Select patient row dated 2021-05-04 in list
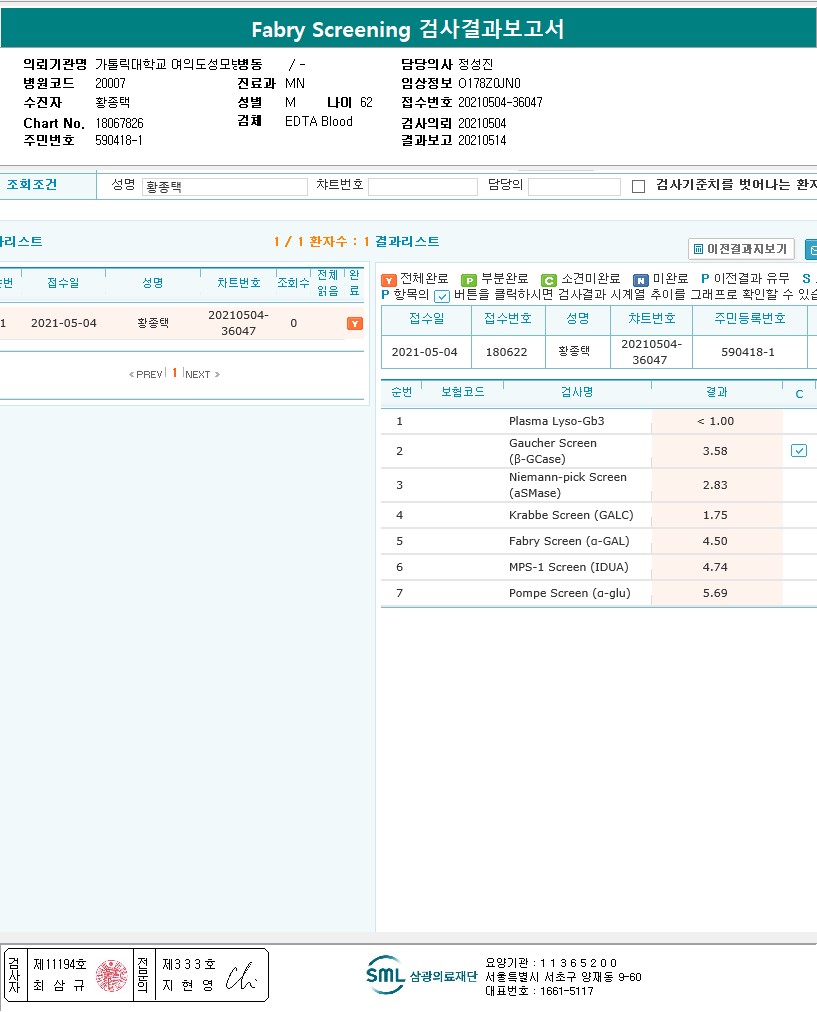 click(x=64, y=323)
